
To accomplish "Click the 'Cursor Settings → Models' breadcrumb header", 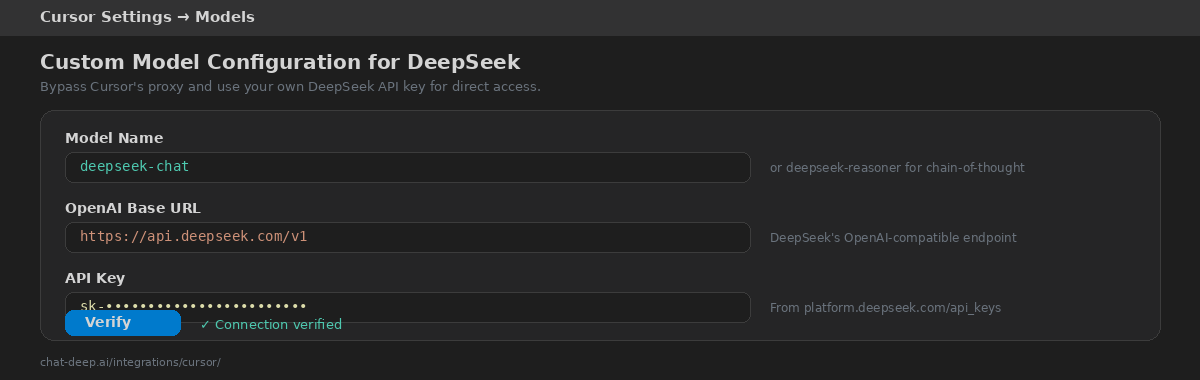I will click(x=147, y=17).
